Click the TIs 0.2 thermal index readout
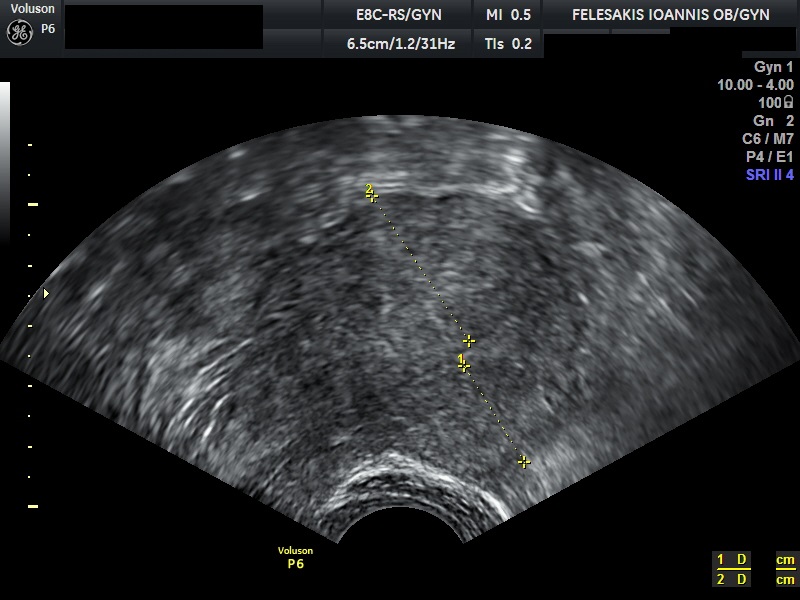The width and height of the screenshot is (800, 600). pyautogui.click(x=508, y=44)
